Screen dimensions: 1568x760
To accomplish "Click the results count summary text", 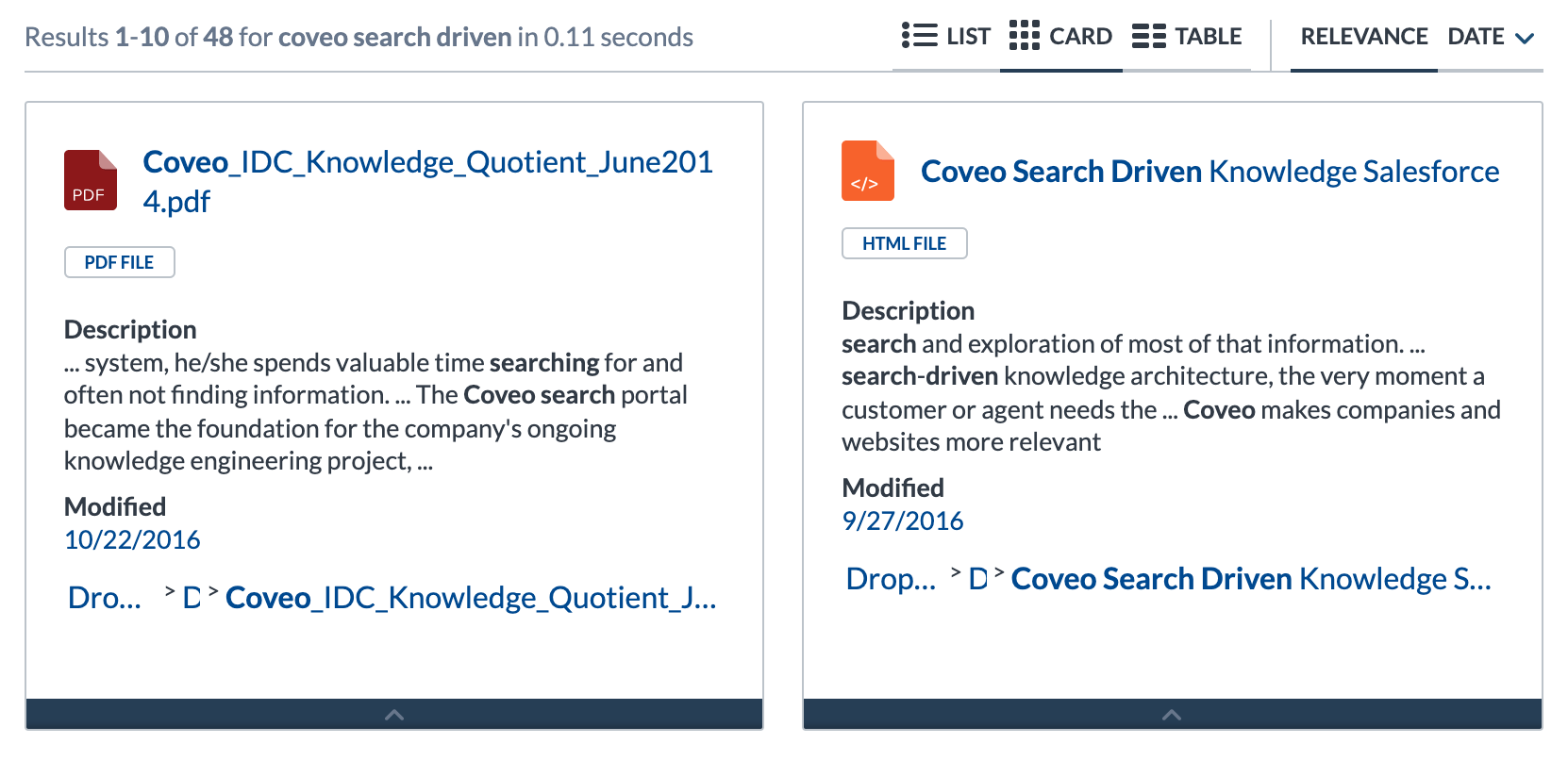I will point(359,37).
